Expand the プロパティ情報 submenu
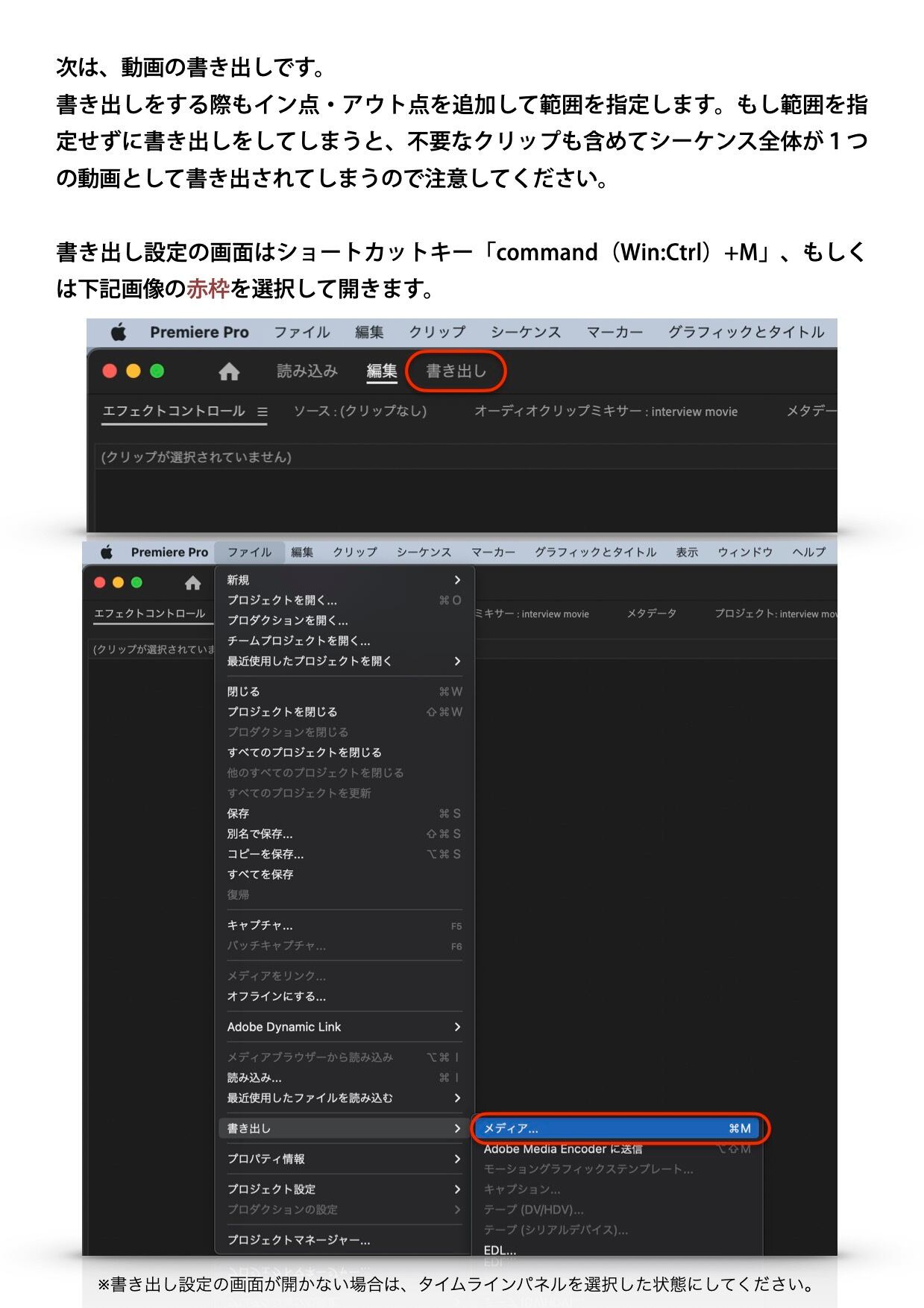 click(x=345, y=1159)
